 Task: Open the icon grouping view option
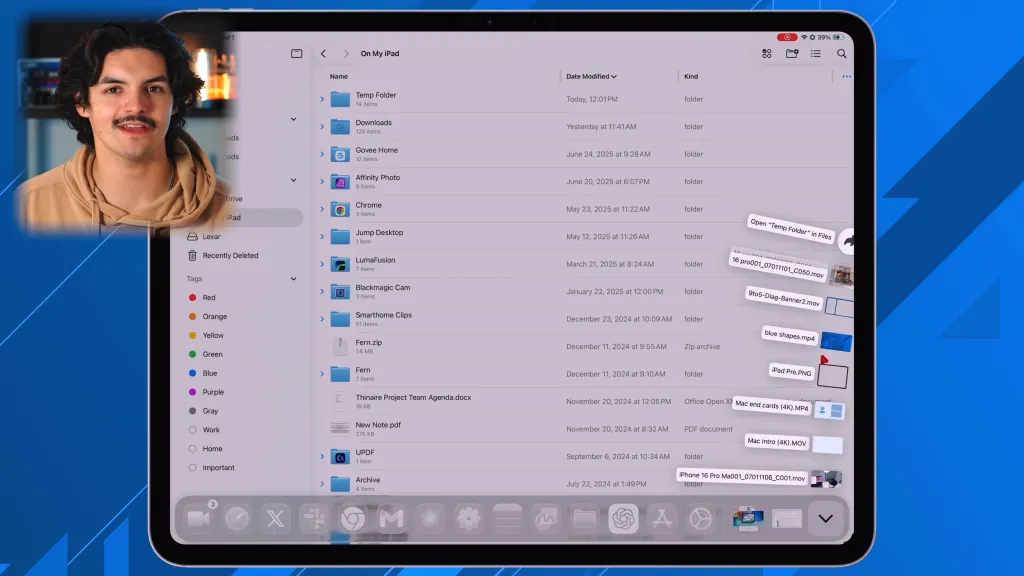click(766, 53)
